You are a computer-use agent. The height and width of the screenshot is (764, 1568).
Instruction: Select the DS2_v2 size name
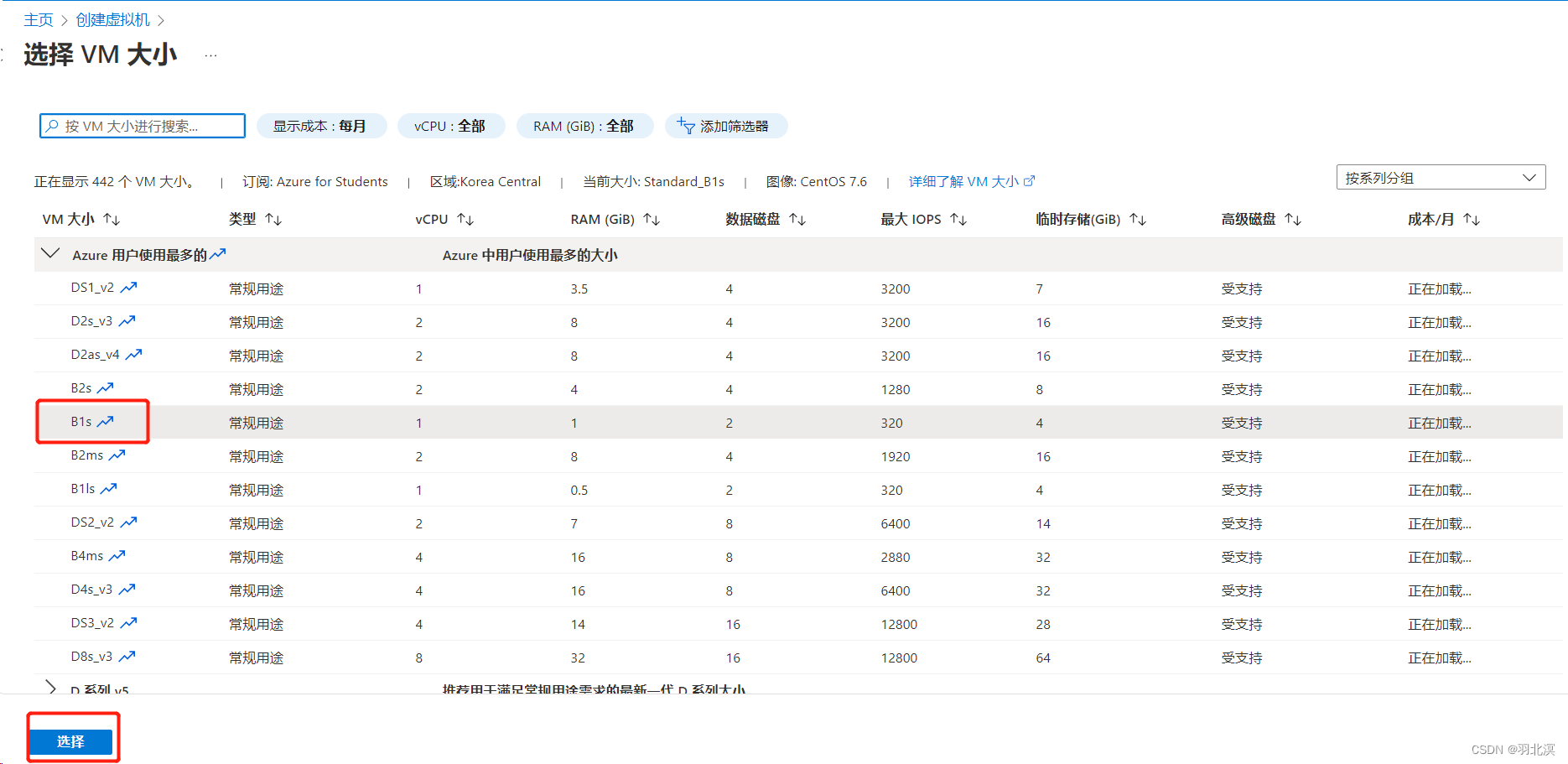(x=92, y=522)
